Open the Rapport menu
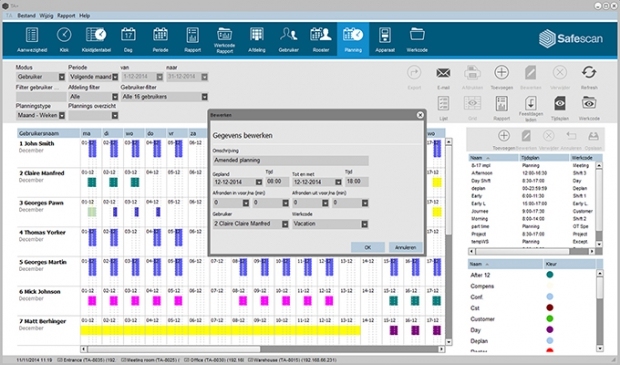Viewport: 620px width, 365px height. (66, 16)
